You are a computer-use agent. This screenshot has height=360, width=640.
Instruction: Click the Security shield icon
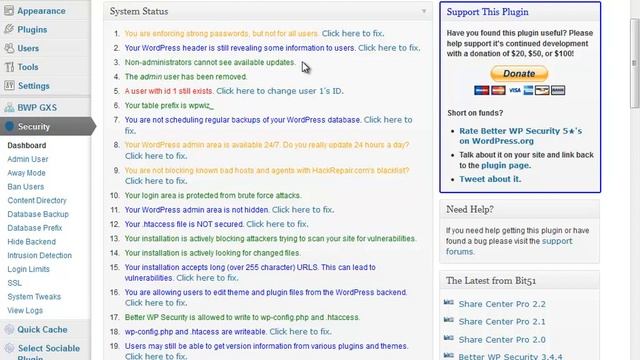9,127
